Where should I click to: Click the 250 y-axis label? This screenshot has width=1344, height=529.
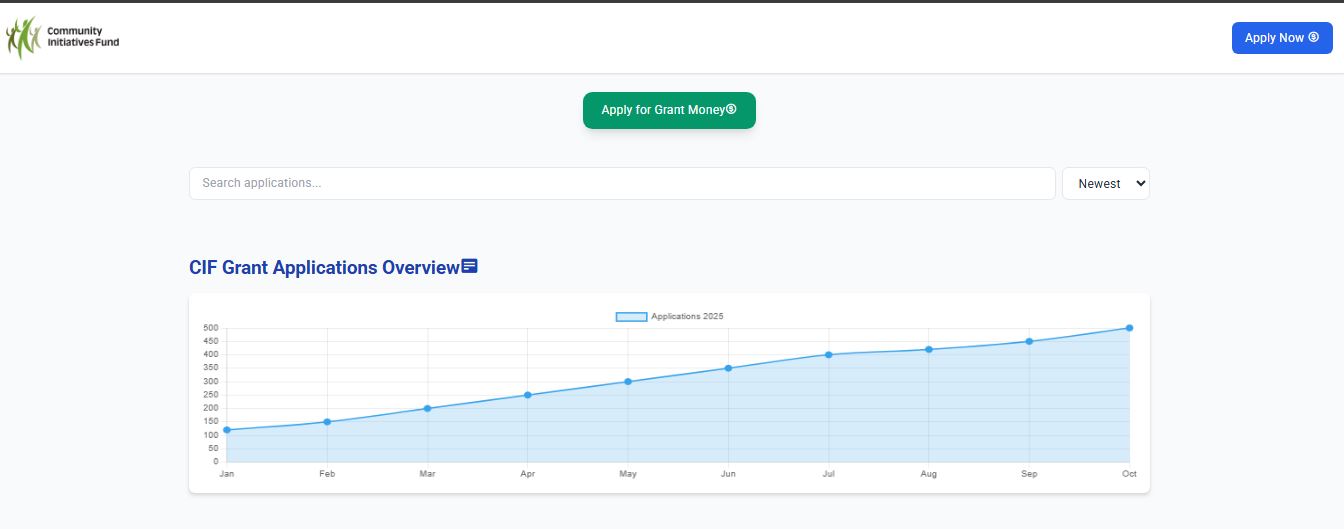click(x=210, y=395)
